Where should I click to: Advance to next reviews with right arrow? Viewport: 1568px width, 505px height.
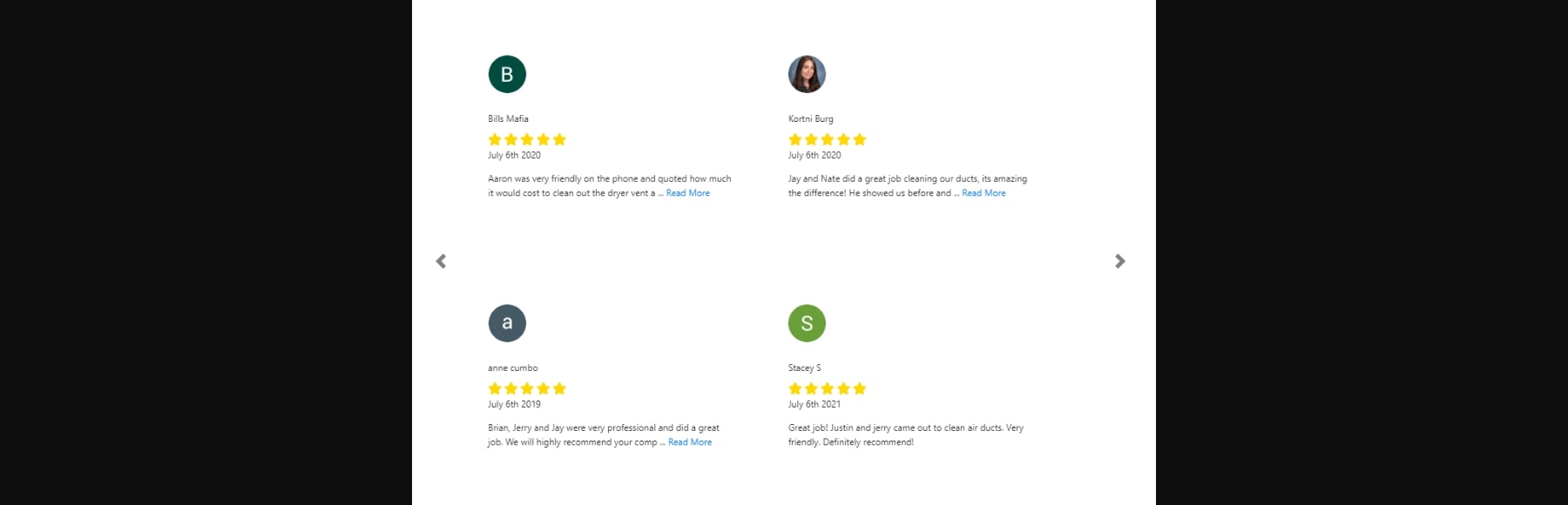click(1121, 261)
